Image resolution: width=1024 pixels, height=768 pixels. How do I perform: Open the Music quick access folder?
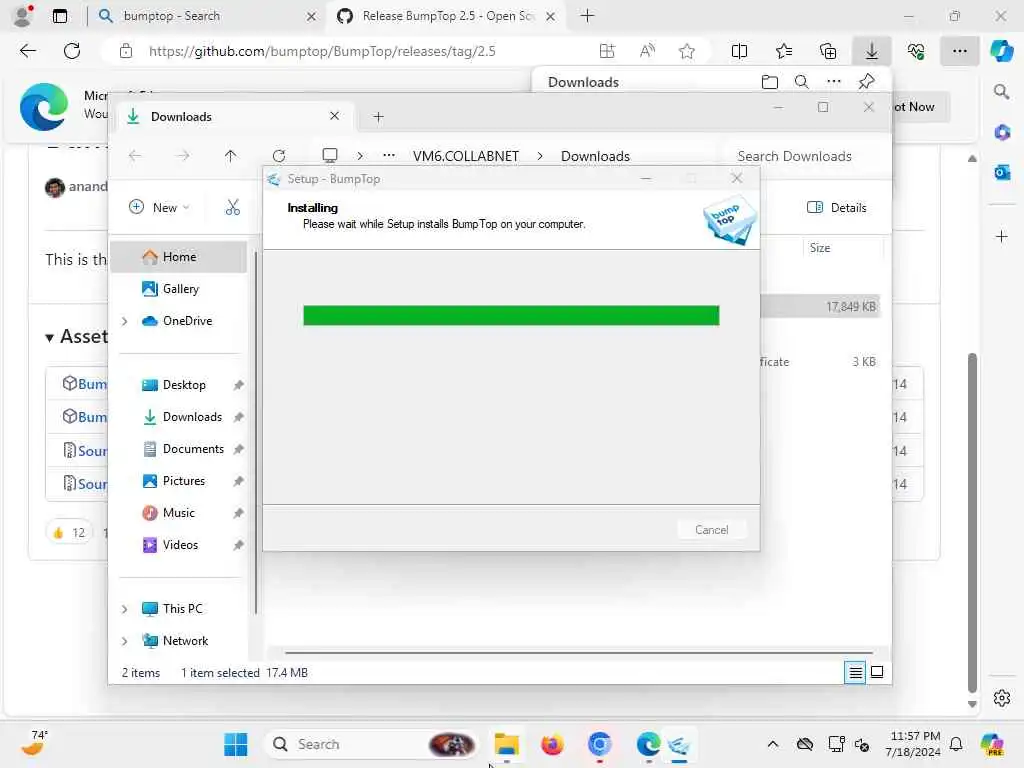coord(178,513)
